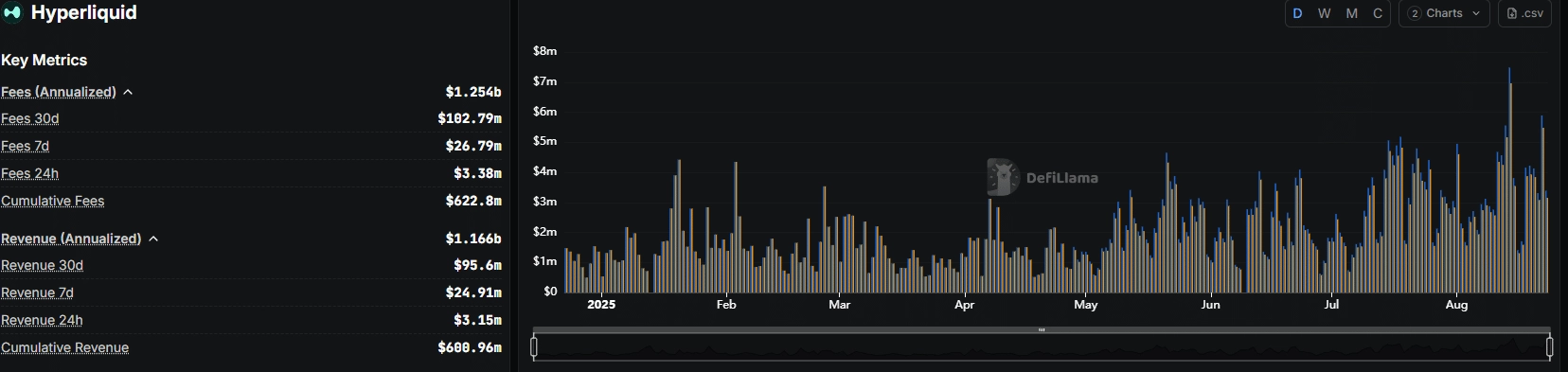Select the Daily (D) interval tab
The width and height of the screenshot is (1568, 372).
[x=1297, y=13]
